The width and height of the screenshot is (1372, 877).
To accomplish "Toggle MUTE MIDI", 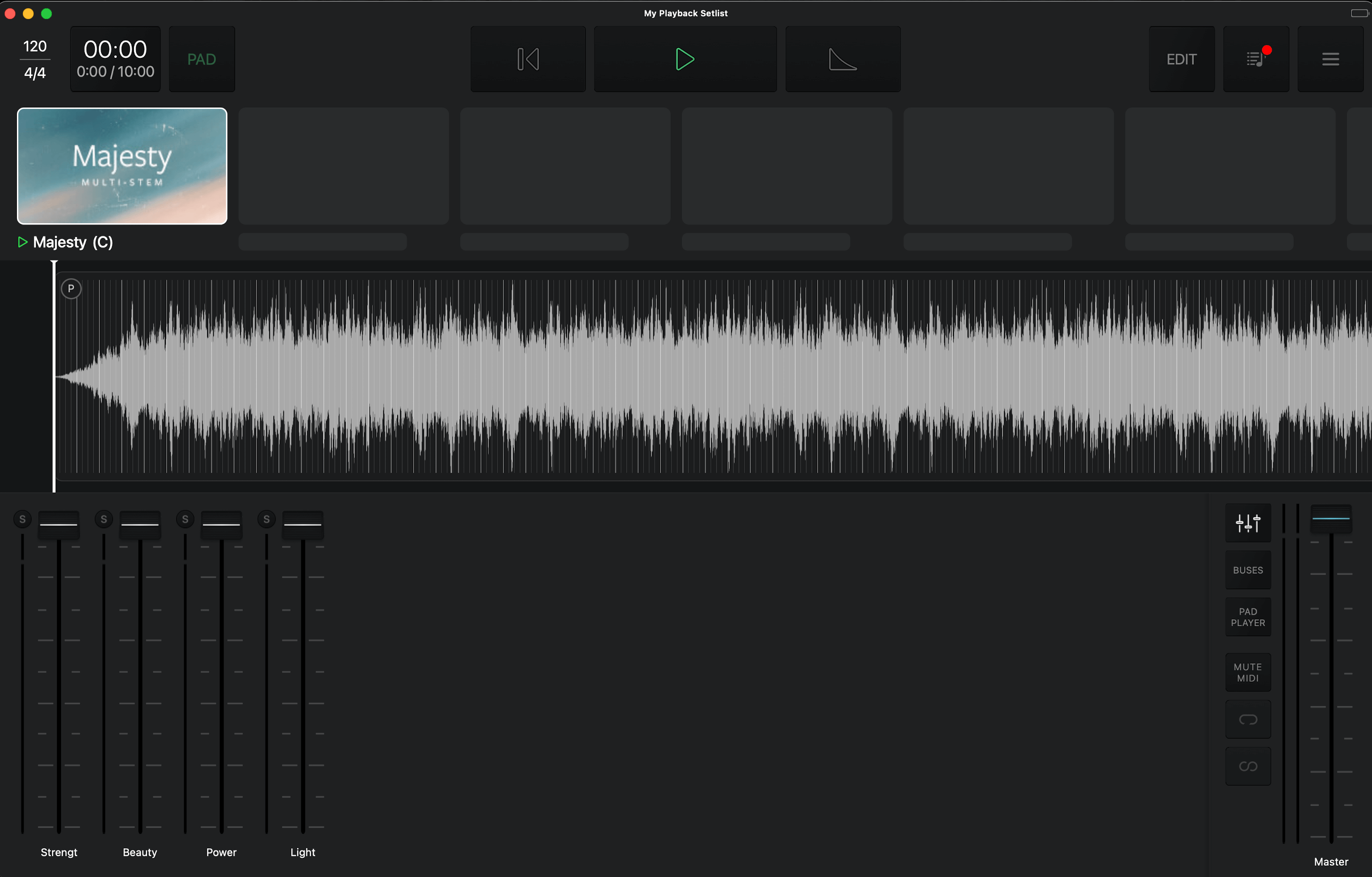I will (1248, 673).
